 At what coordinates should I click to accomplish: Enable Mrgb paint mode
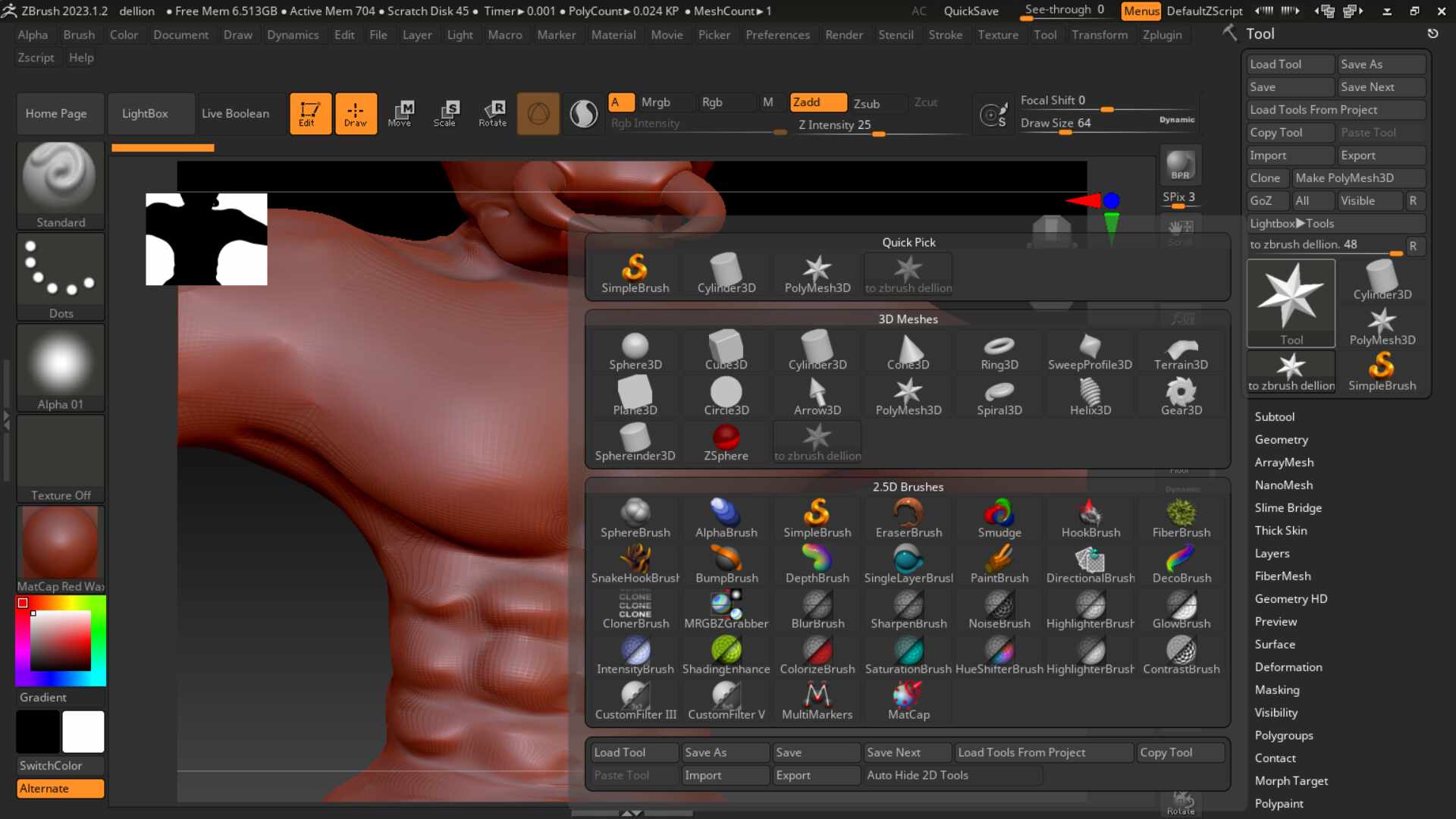[655, 102]
